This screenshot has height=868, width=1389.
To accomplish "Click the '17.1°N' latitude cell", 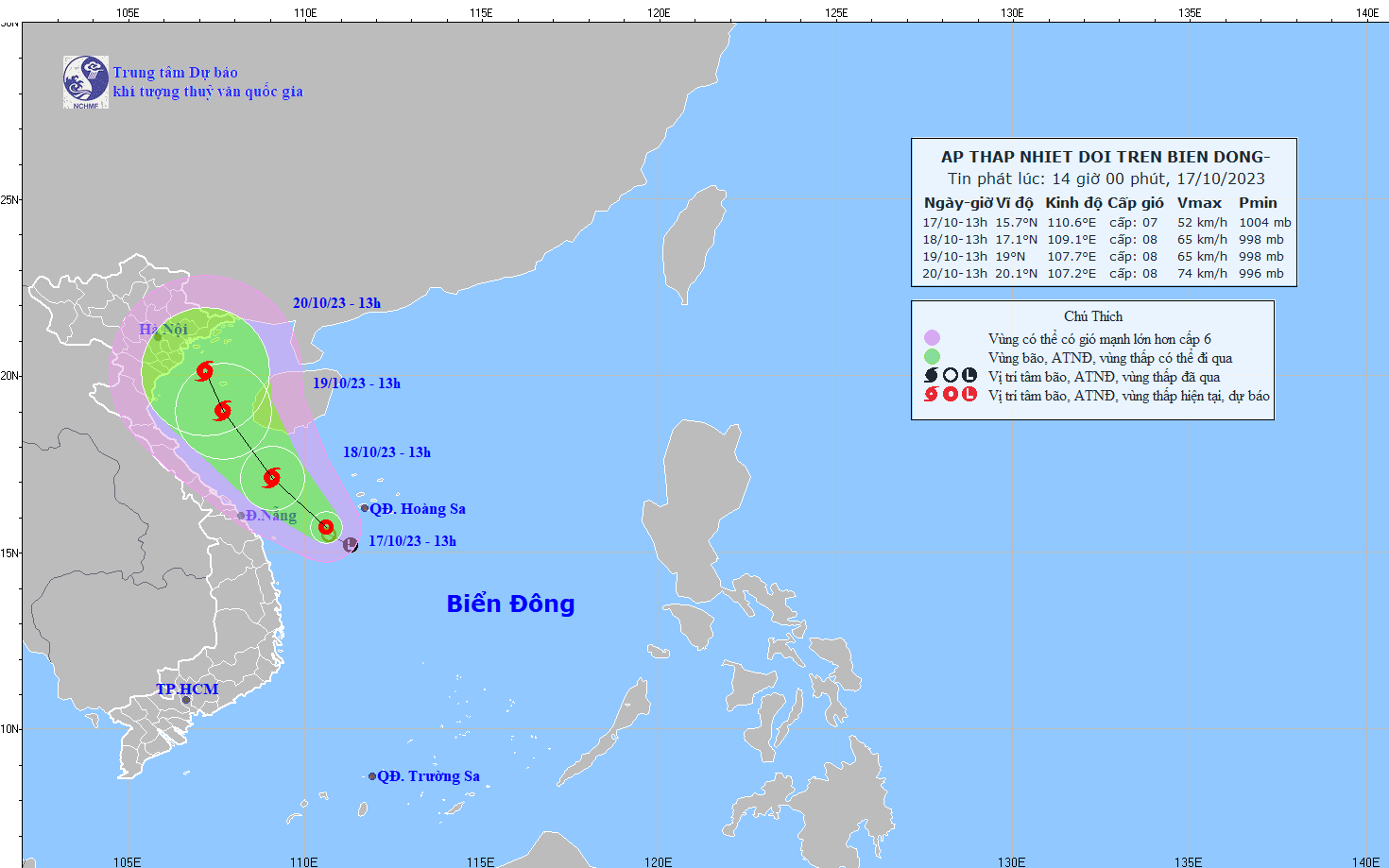I will [1016, 240].
